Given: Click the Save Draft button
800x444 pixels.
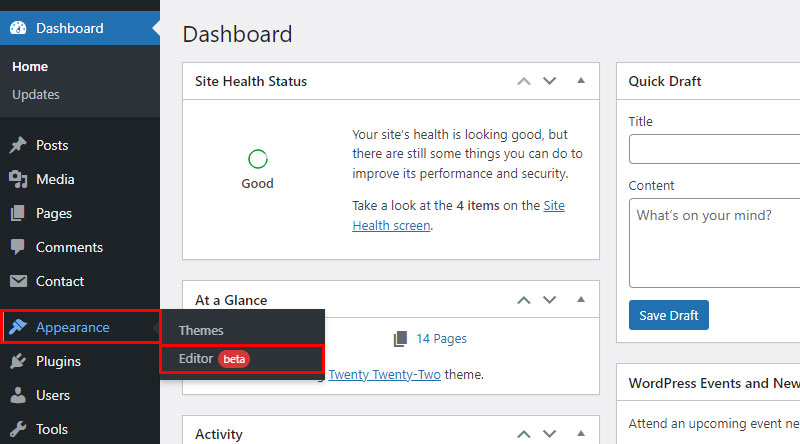Looking at the screenshot, I should [x=668, y=315].
